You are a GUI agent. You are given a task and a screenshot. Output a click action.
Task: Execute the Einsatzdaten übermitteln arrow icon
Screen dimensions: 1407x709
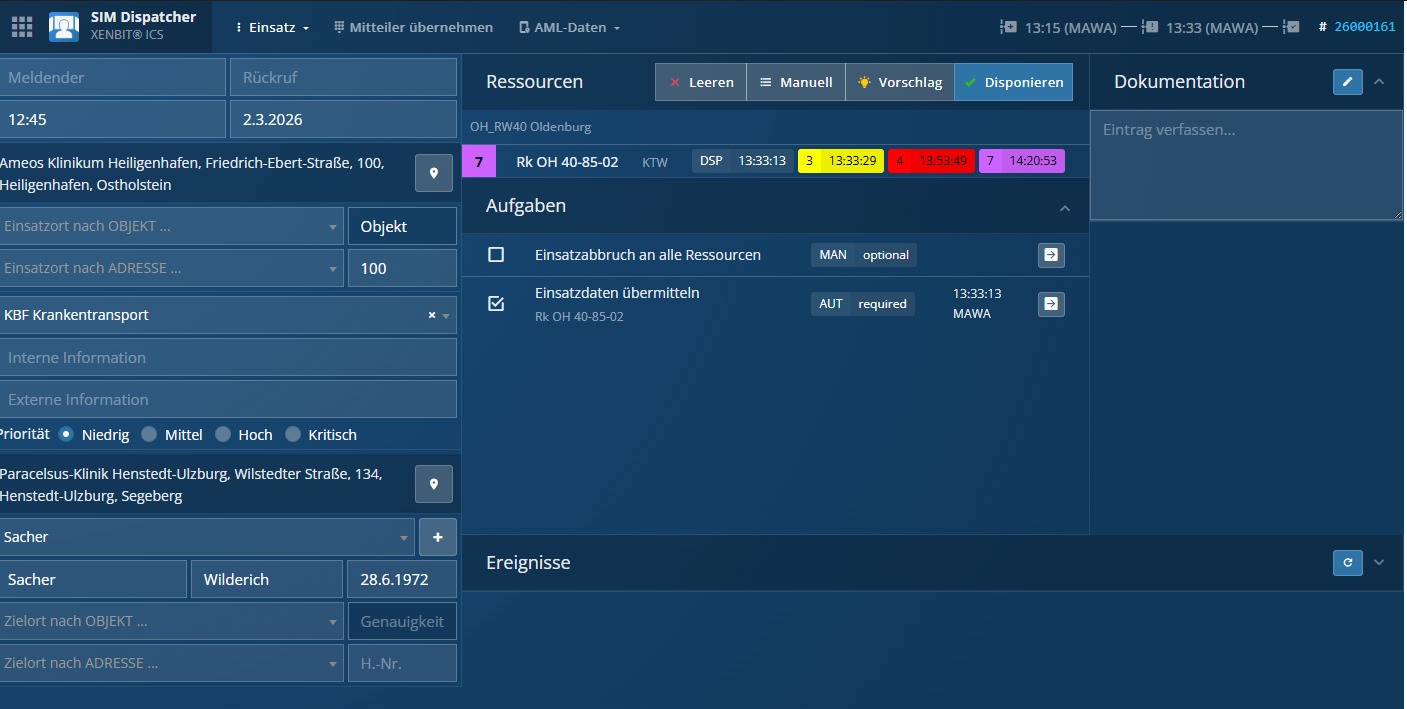[1051, 303]
